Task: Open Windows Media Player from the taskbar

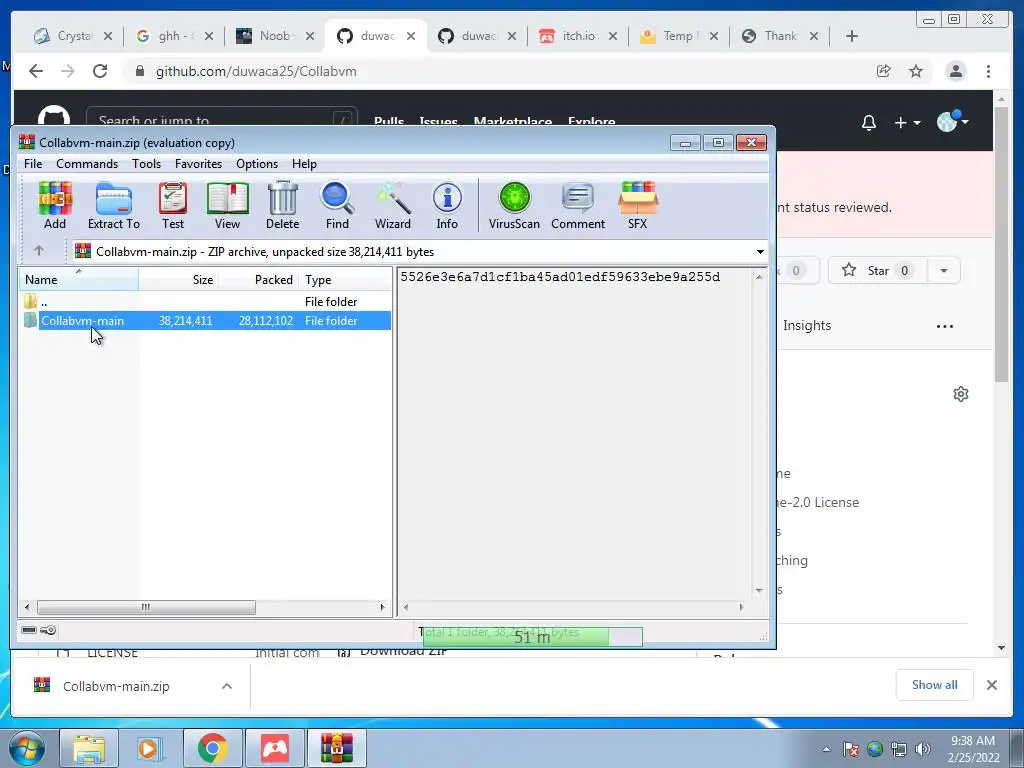Action: (148, 748)
